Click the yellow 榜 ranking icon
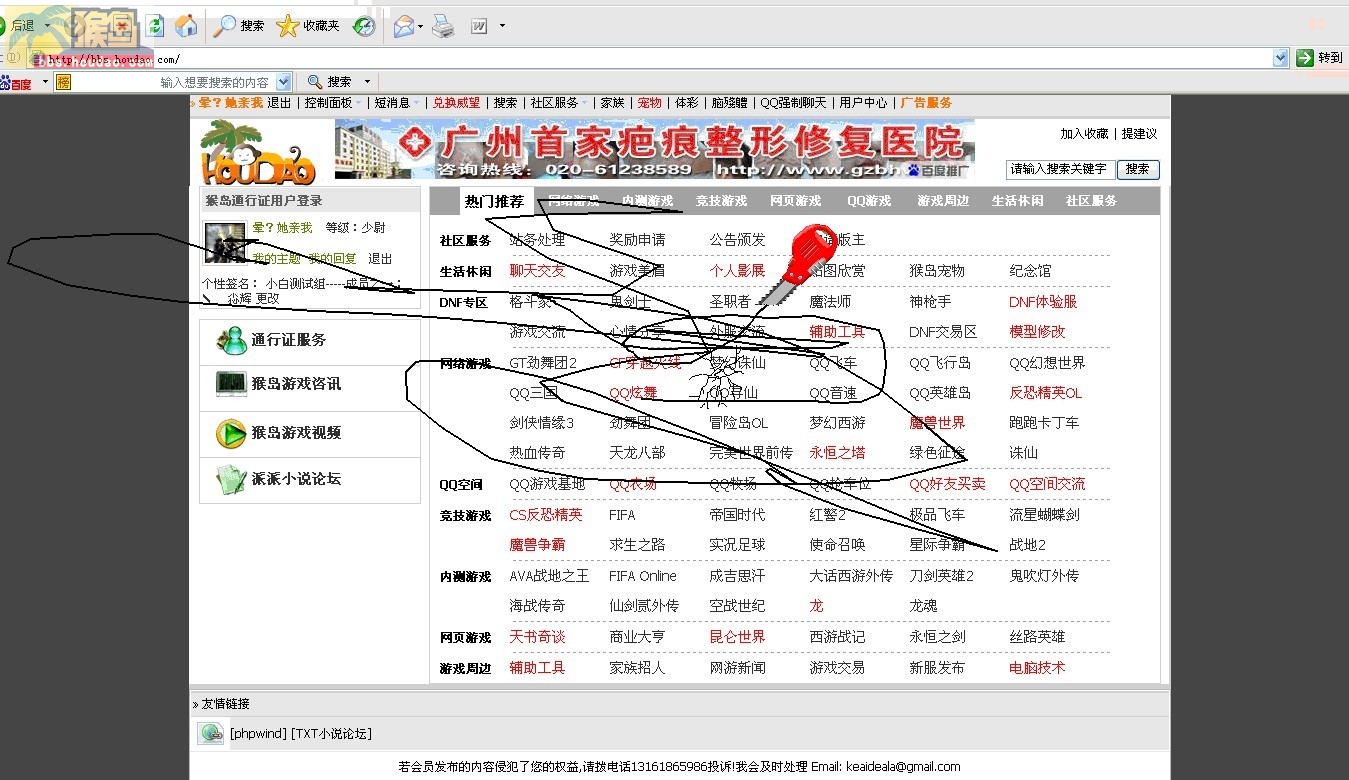The height and width of the screenshot is (780, 1349). click(x=63, y=82)
